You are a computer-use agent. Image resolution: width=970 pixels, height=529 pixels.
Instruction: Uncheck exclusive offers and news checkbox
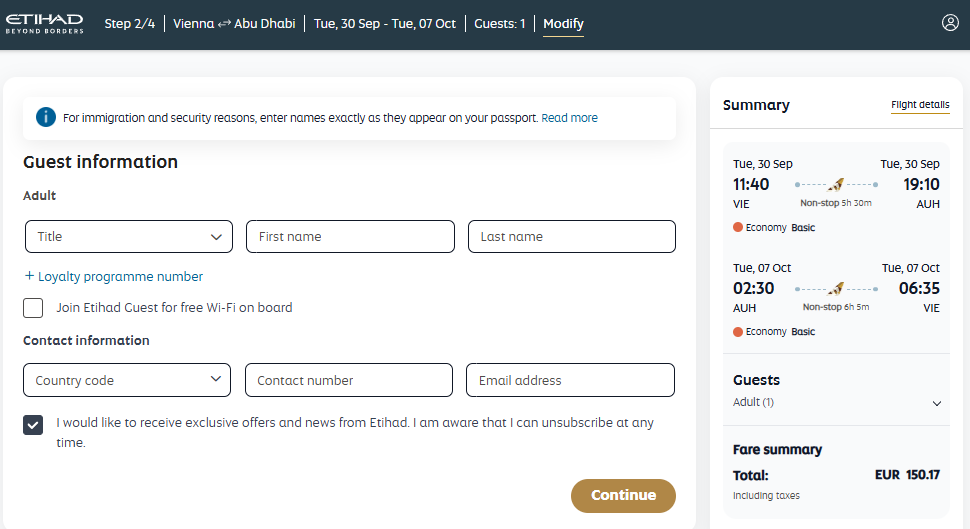33,425
